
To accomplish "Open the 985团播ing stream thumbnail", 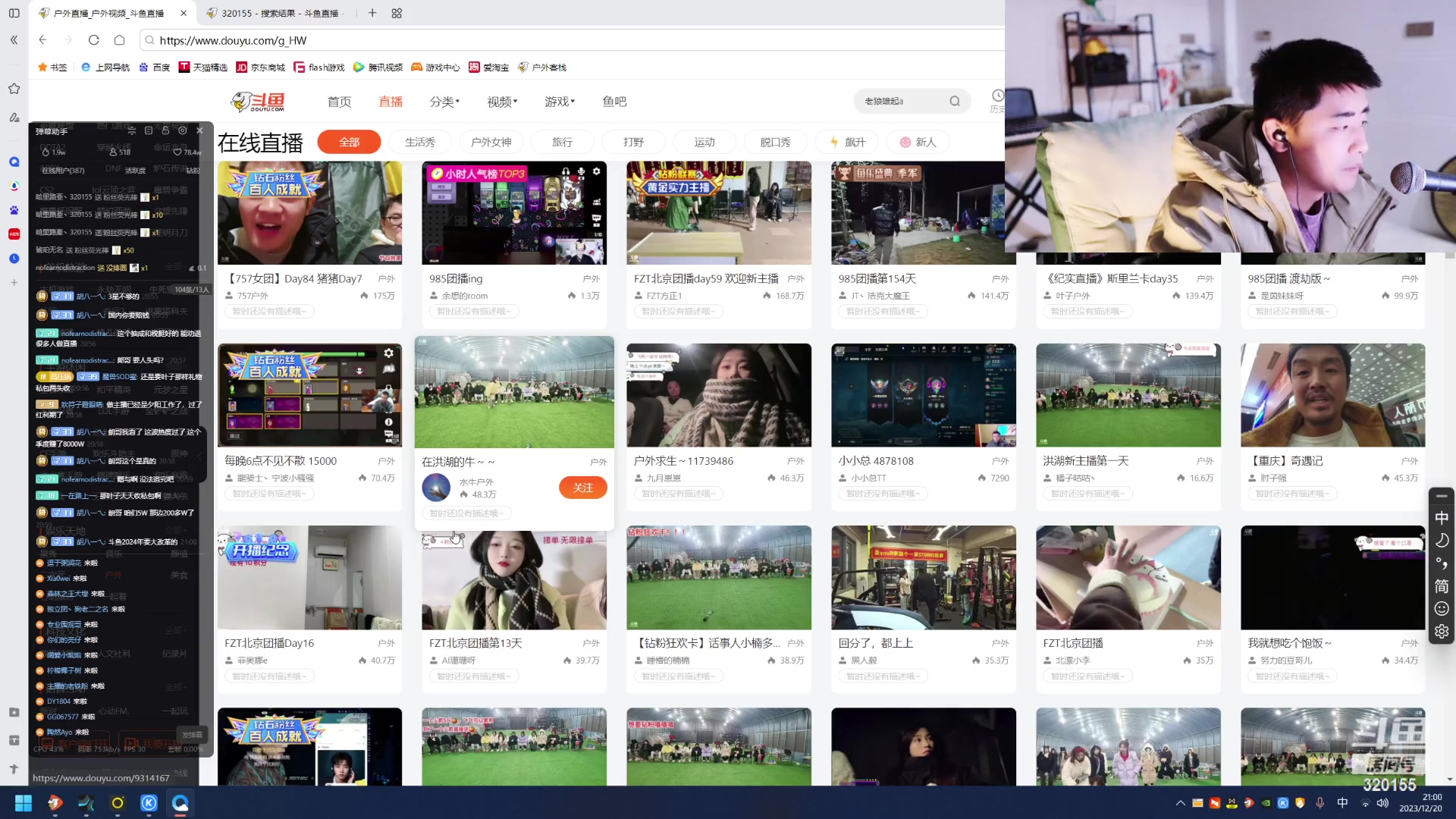I will click(x=514, y=212).
